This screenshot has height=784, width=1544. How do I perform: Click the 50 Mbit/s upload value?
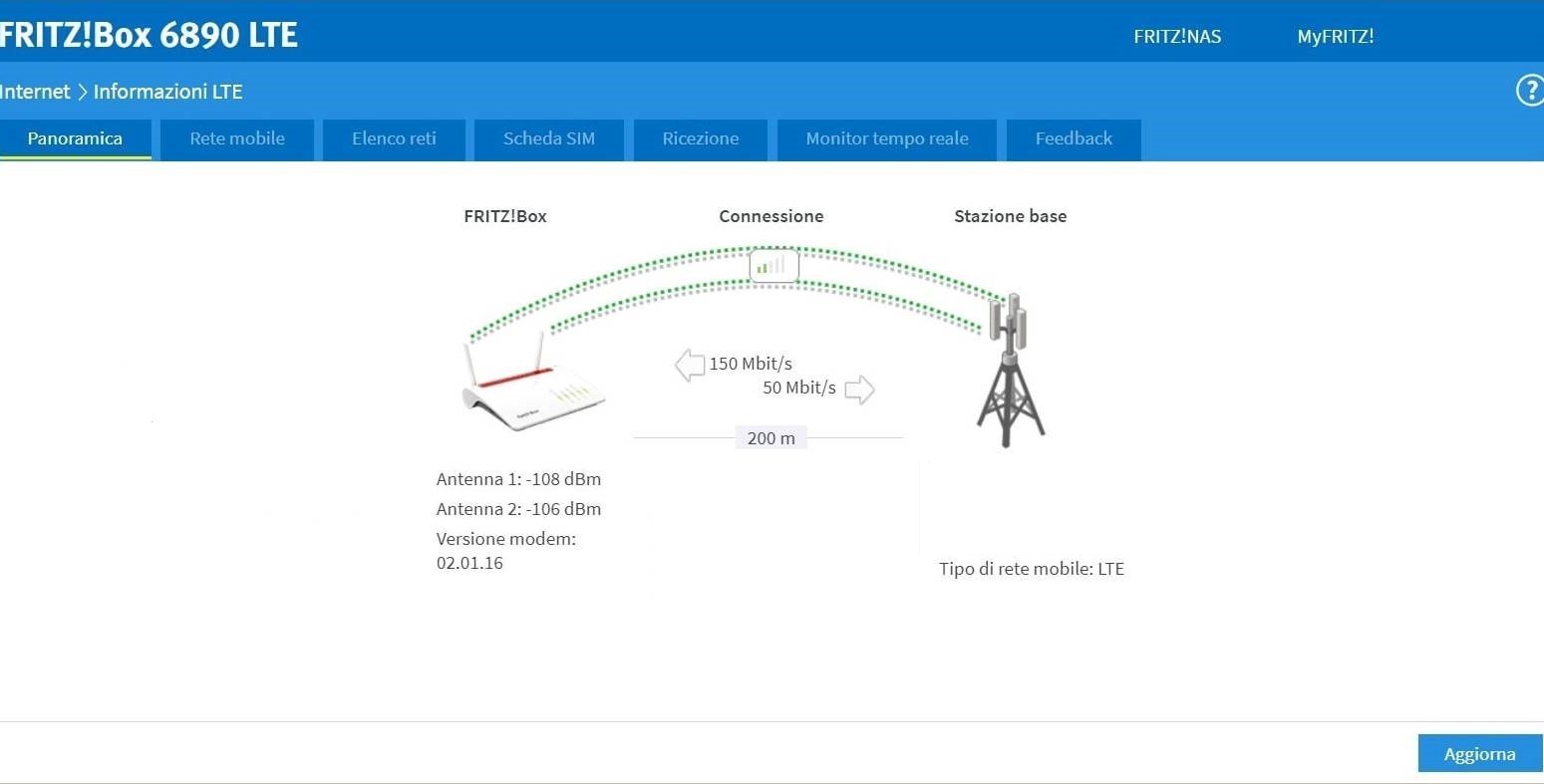pyautogui.click(x=799, y=388)
